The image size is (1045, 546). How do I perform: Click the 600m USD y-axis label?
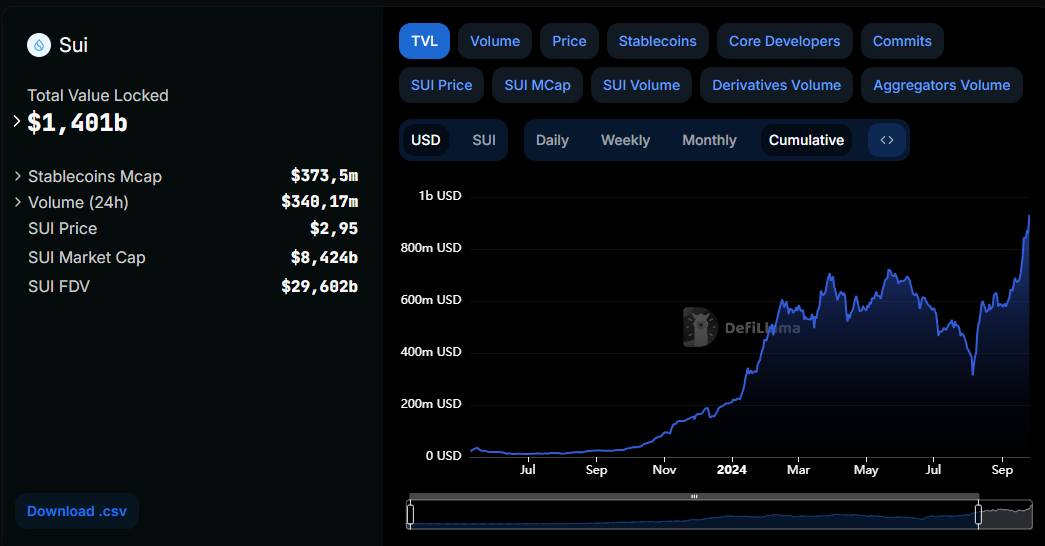(x=431, y=300)
